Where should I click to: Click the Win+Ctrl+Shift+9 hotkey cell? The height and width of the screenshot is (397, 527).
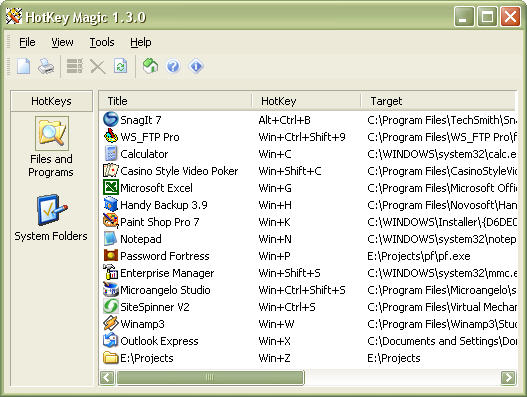[301, 137]
